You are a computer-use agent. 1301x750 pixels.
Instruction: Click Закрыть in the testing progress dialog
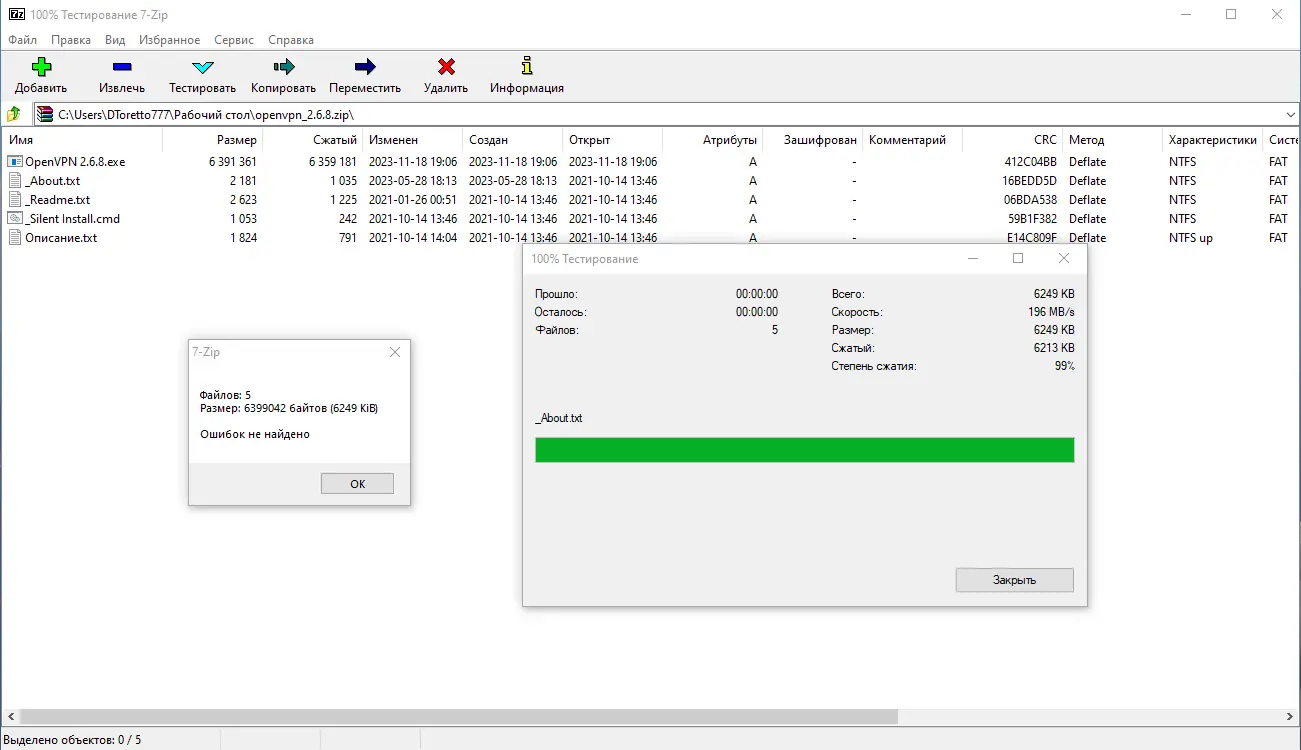[x=1014, y=580]
